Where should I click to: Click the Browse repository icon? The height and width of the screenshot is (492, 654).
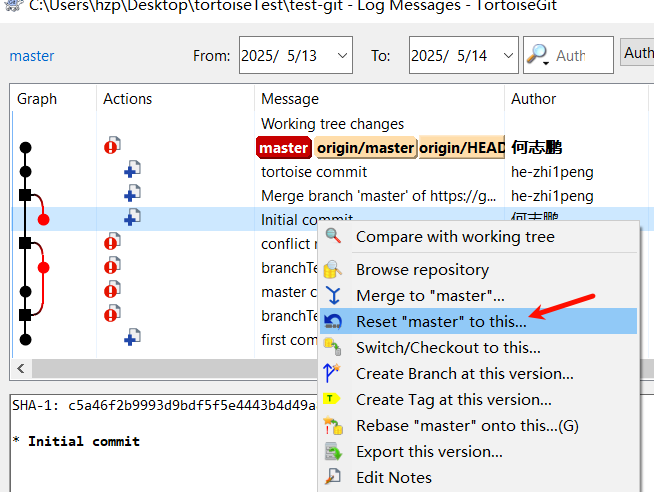point(333,269)
